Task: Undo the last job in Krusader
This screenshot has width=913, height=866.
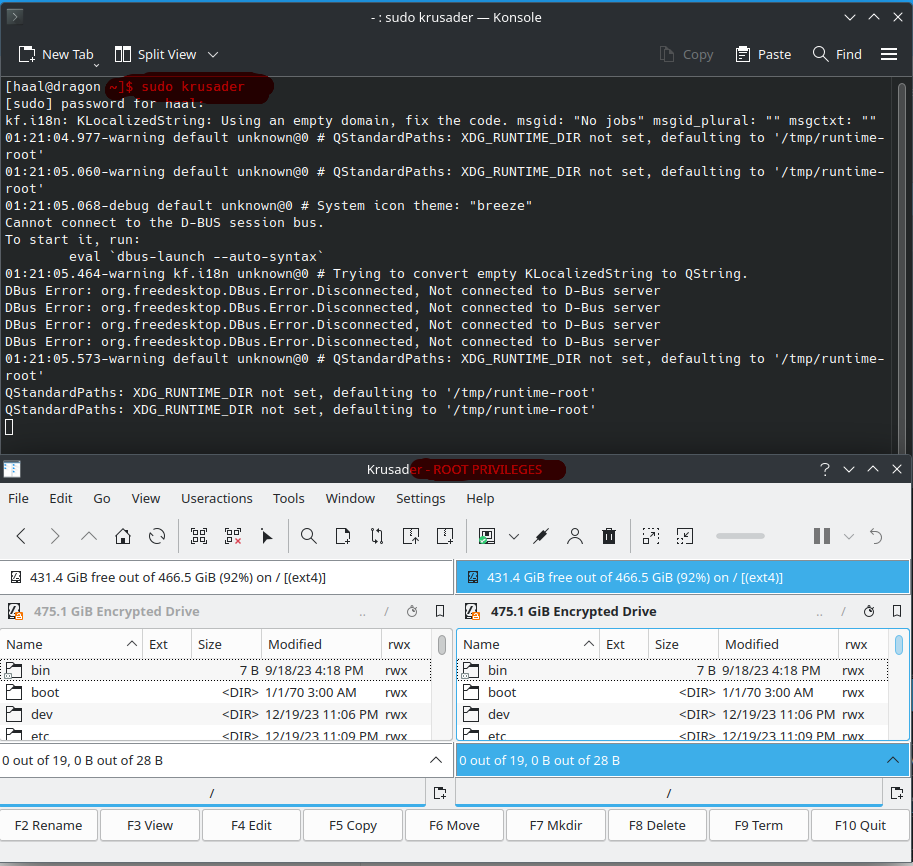Action: 876,536
